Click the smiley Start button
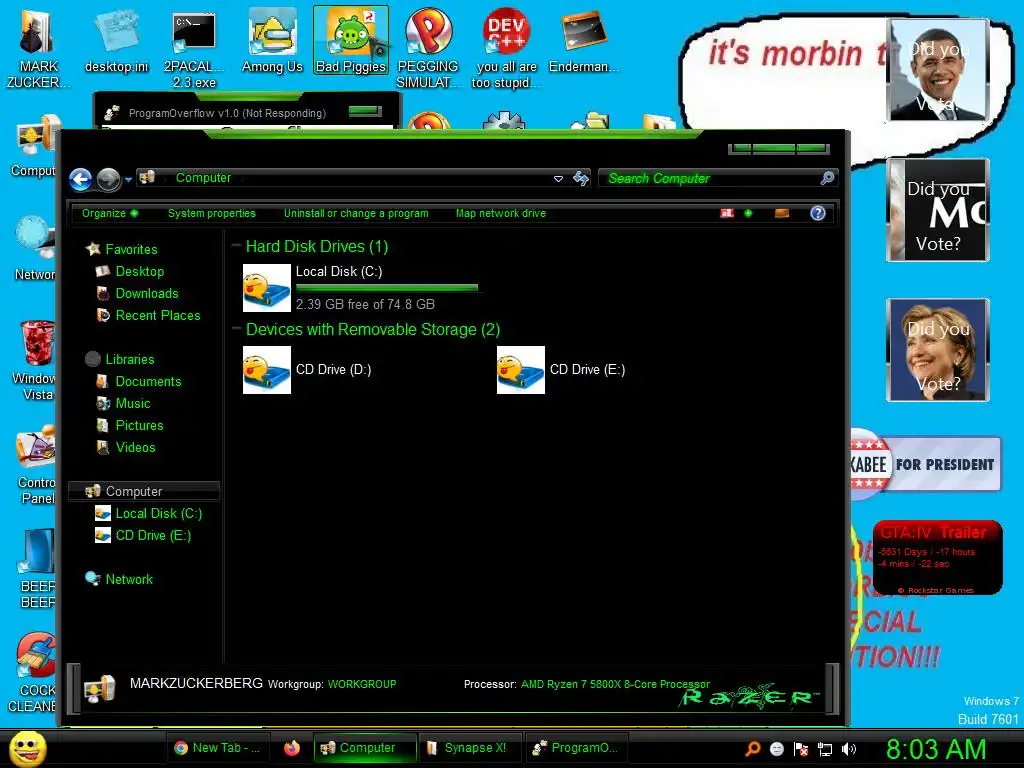The width and height of the screenshot is (1024, 768). tap(27, 748)
